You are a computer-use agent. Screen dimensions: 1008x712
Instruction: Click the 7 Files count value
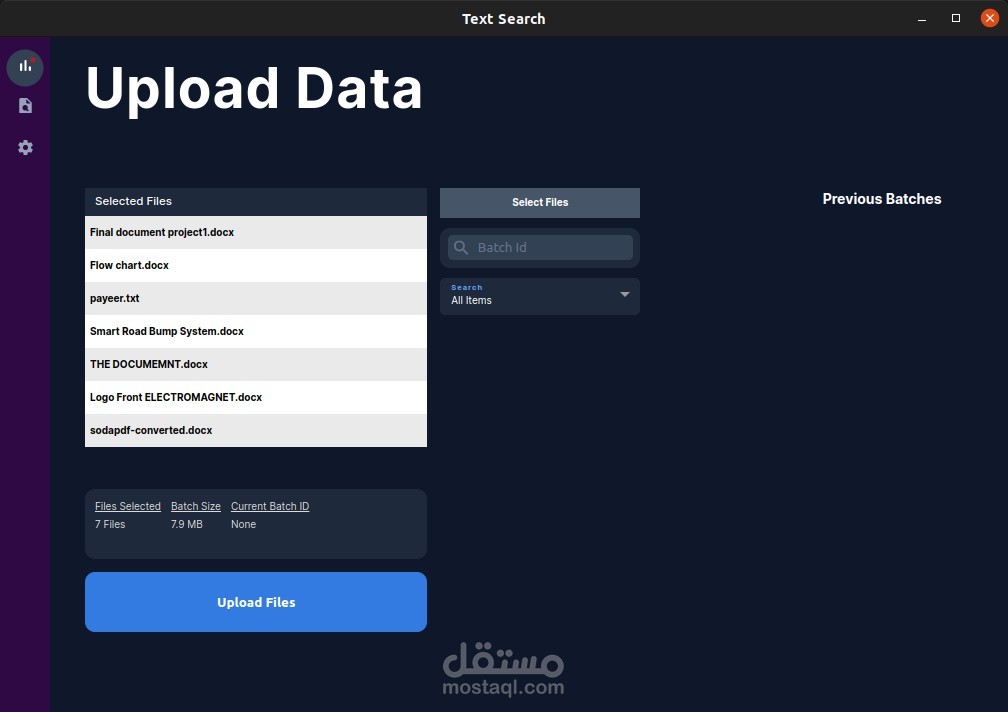click(110, 524)
